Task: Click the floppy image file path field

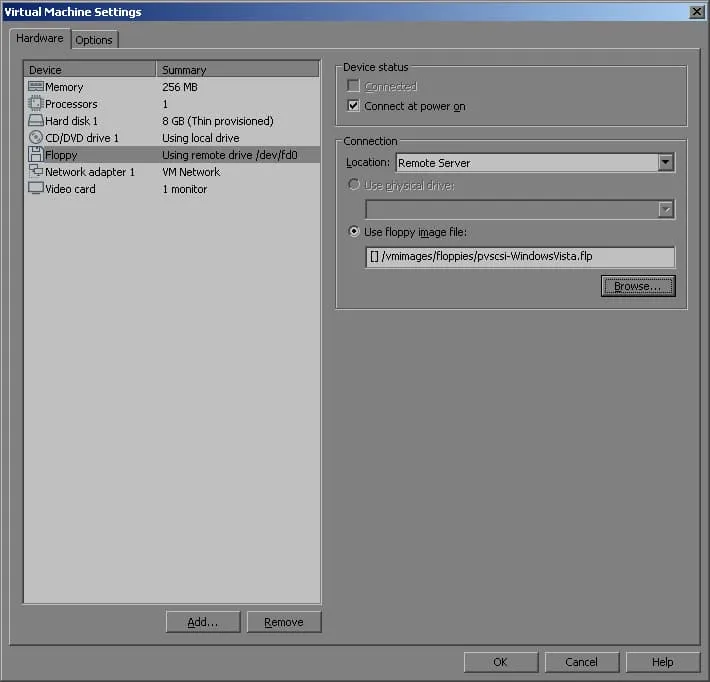Action: [520, 257]
